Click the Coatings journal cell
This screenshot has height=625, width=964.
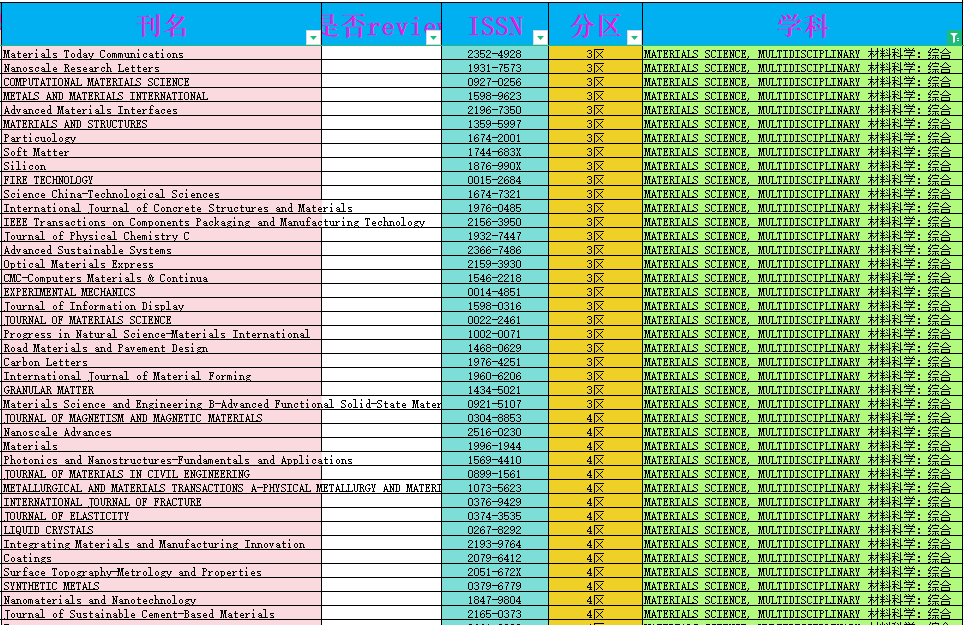click(x=161, y=558)
